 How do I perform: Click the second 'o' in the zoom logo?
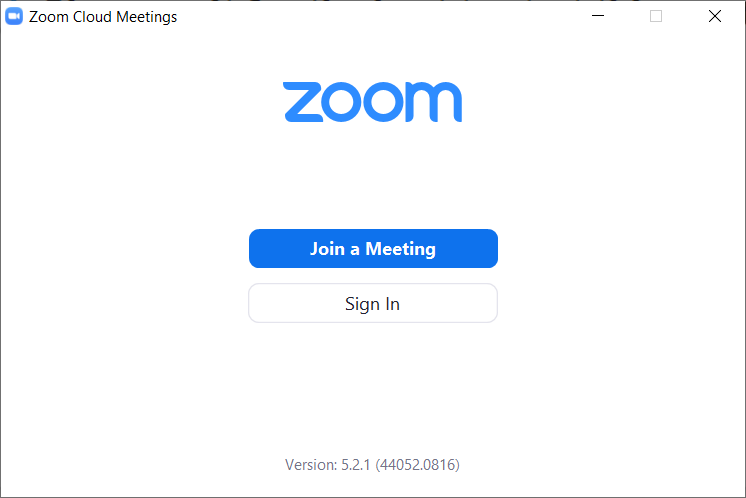point(384,103)
